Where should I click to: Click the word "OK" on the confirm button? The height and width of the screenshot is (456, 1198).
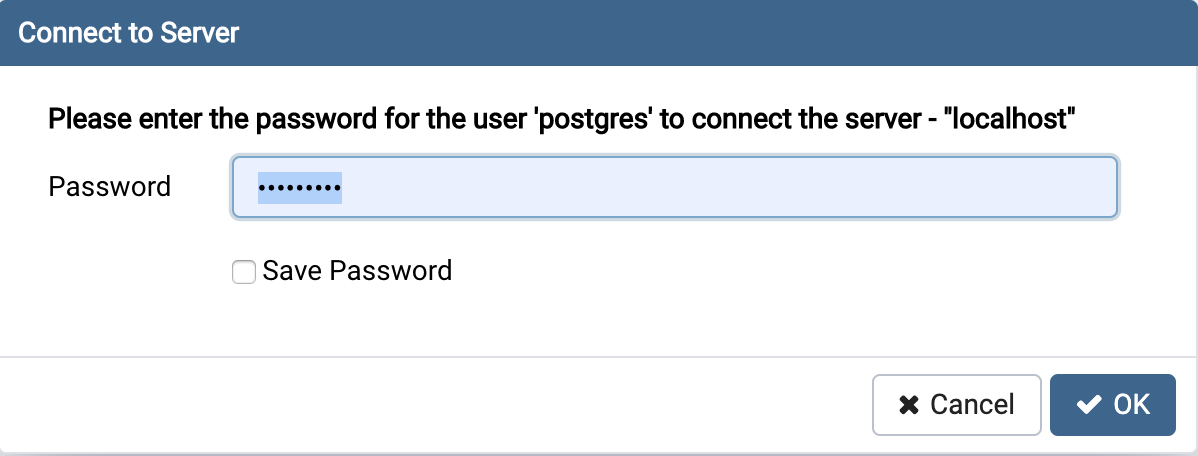click(x=1132, y=405)
